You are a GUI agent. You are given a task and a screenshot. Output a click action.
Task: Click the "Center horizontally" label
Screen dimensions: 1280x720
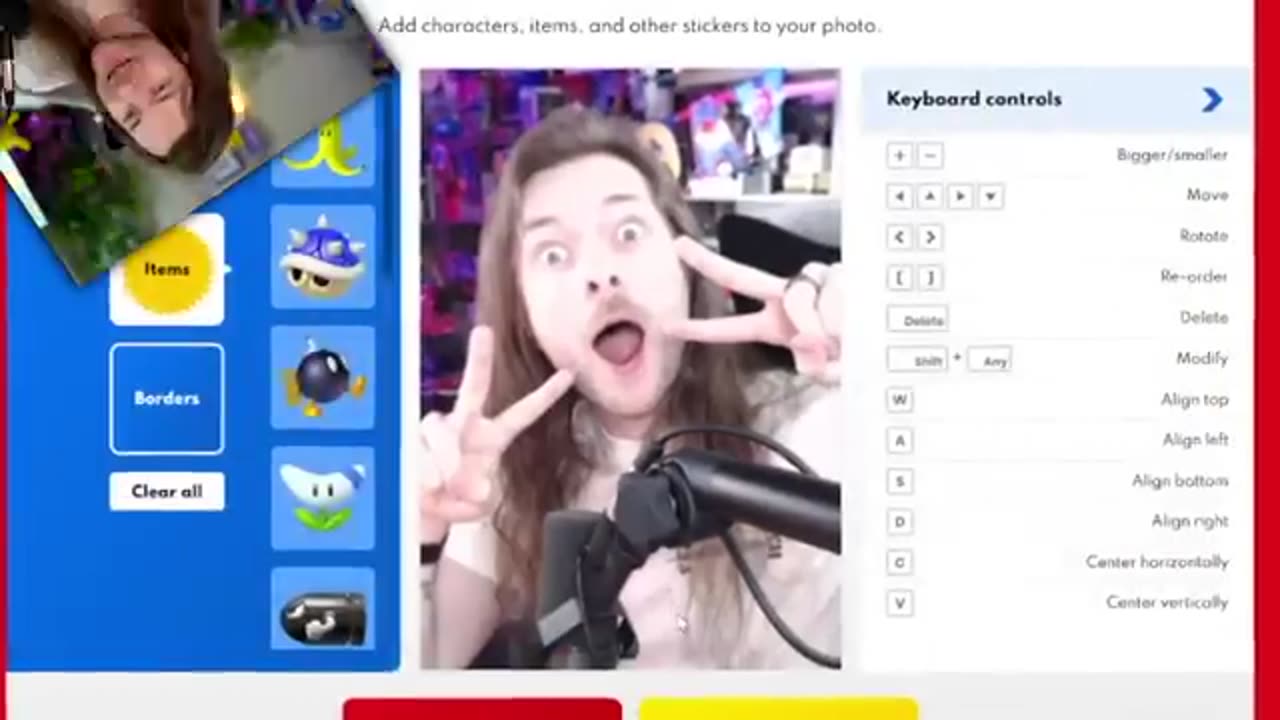[1157, 562]
